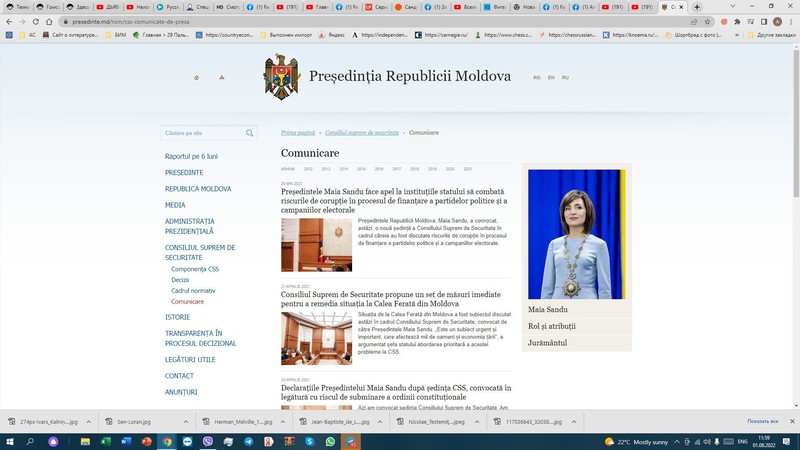
Task: Switch language to RU
Action: [x=565, y=78]
